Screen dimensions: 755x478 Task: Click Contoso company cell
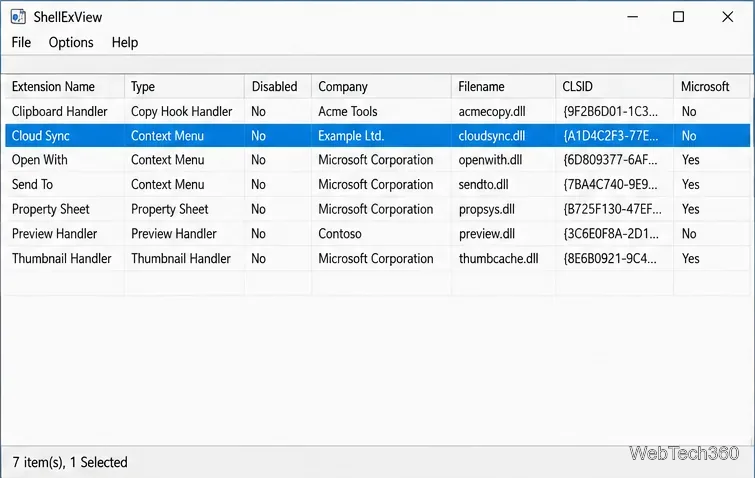[x=340, y=234]
